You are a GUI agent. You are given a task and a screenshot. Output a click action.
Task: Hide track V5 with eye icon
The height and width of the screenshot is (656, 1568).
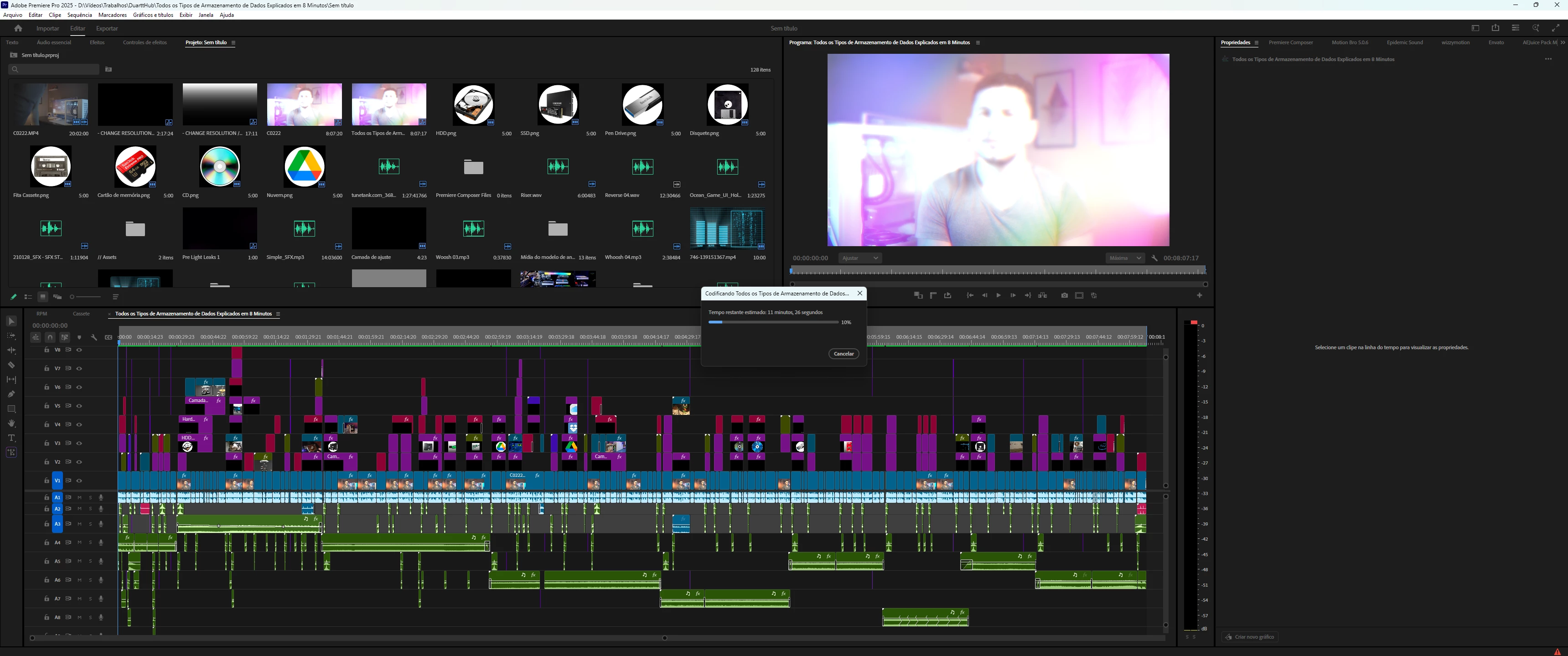pyautogui.click(x=79, y=406)
